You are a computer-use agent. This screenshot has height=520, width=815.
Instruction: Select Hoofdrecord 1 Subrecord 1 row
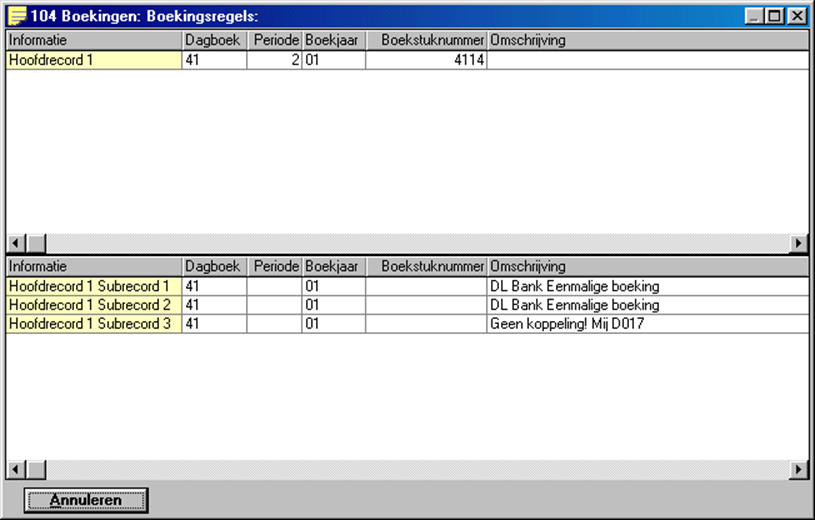pyautogui.click(x=94, y=287)
